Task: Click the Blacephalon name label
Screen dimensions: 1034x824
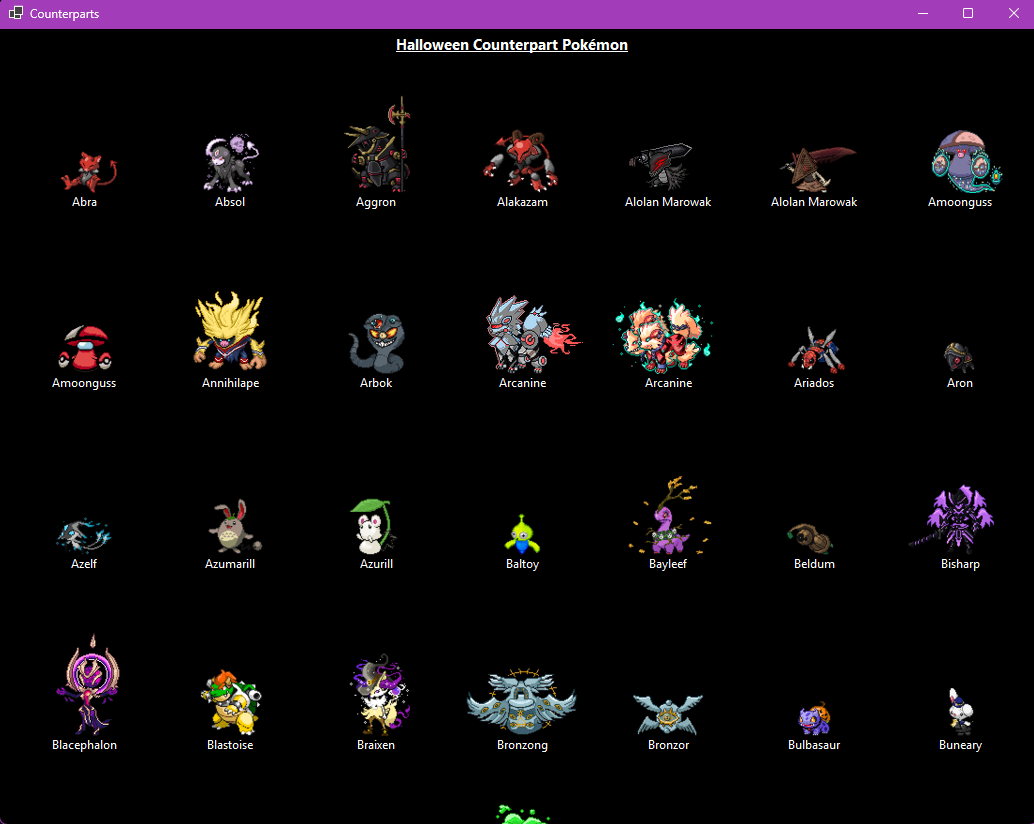Action: coord(84,745)
